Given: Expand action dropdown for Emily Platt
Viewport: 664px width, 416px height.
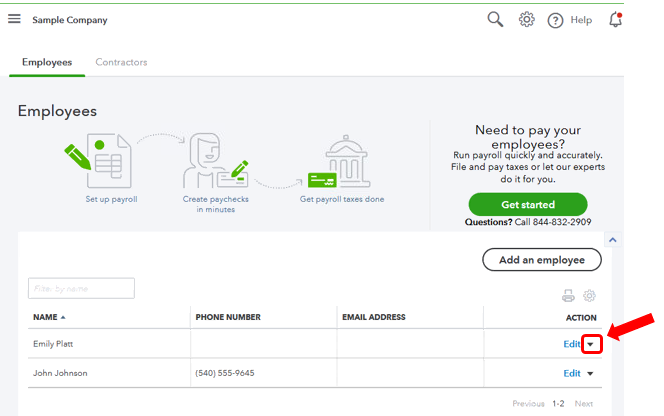Looking at the screenshot, I should [591, 344].
